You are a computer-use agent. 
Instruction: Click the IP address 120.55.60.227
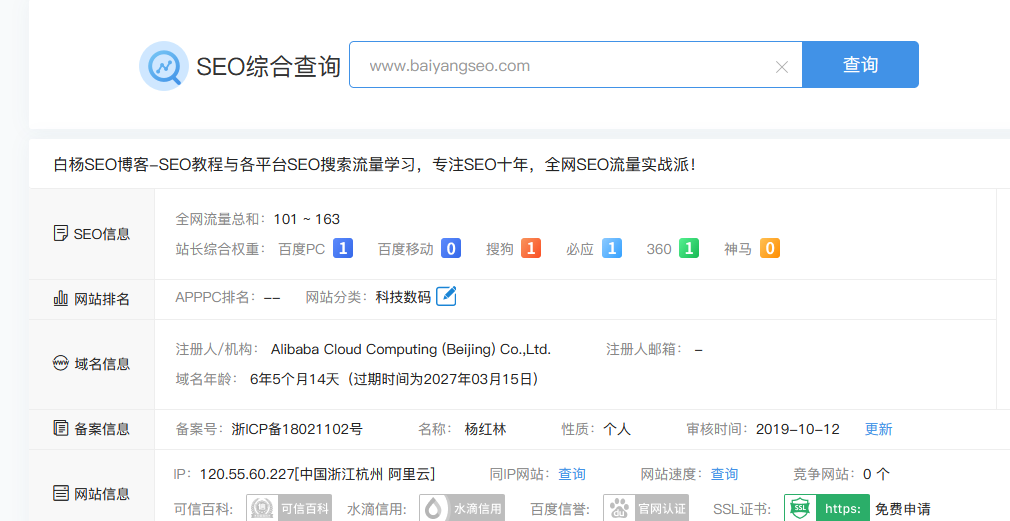coord(247,474)
